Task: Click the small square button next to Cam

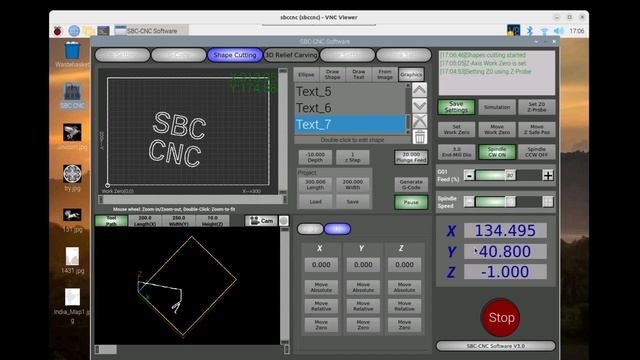Action: [x=284, y=221]
